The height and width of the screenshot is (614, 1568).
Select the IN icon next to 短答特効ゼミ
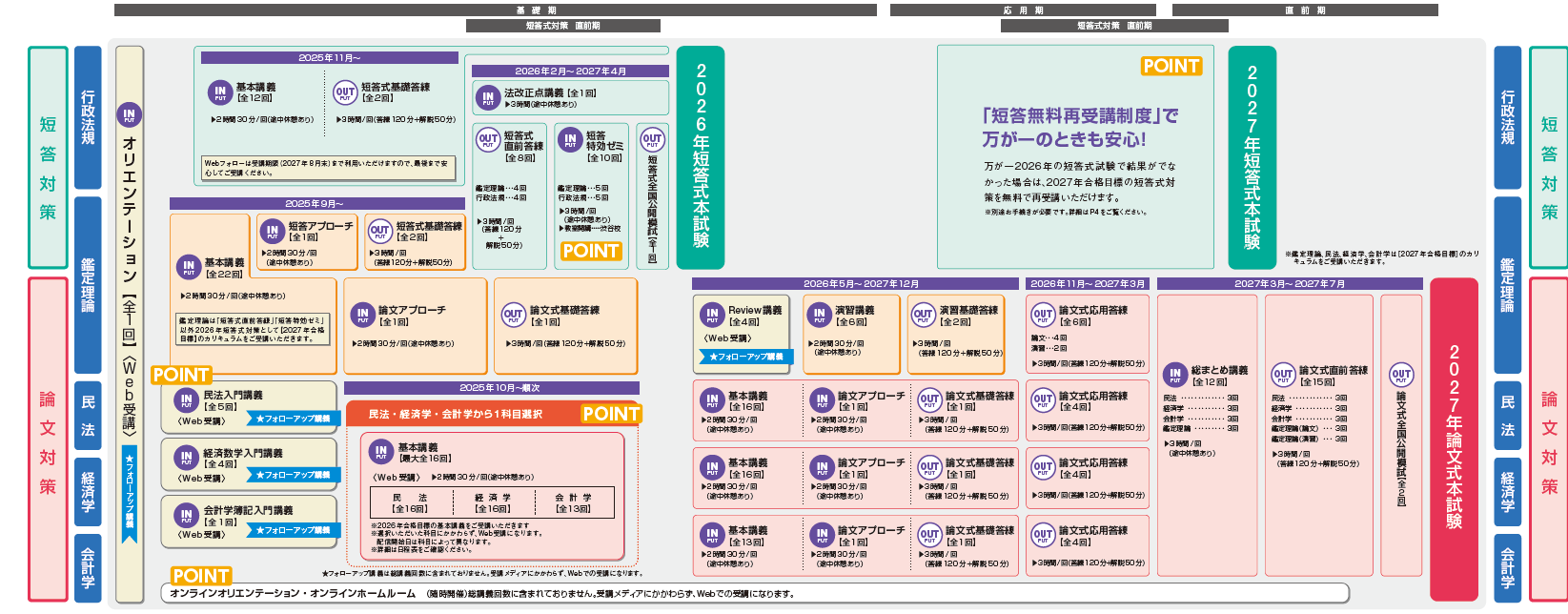click(570, 139)
